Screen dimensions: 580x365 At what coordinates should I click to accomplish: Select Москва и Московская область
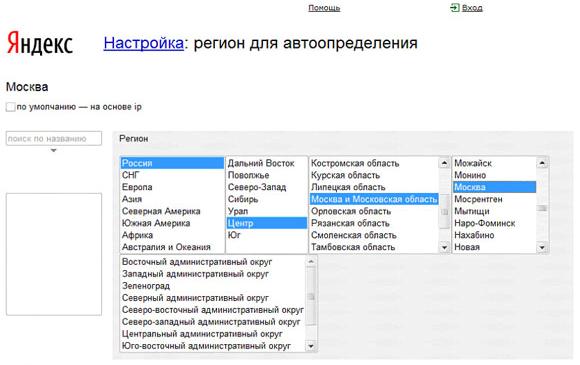[x=374, y=199]
